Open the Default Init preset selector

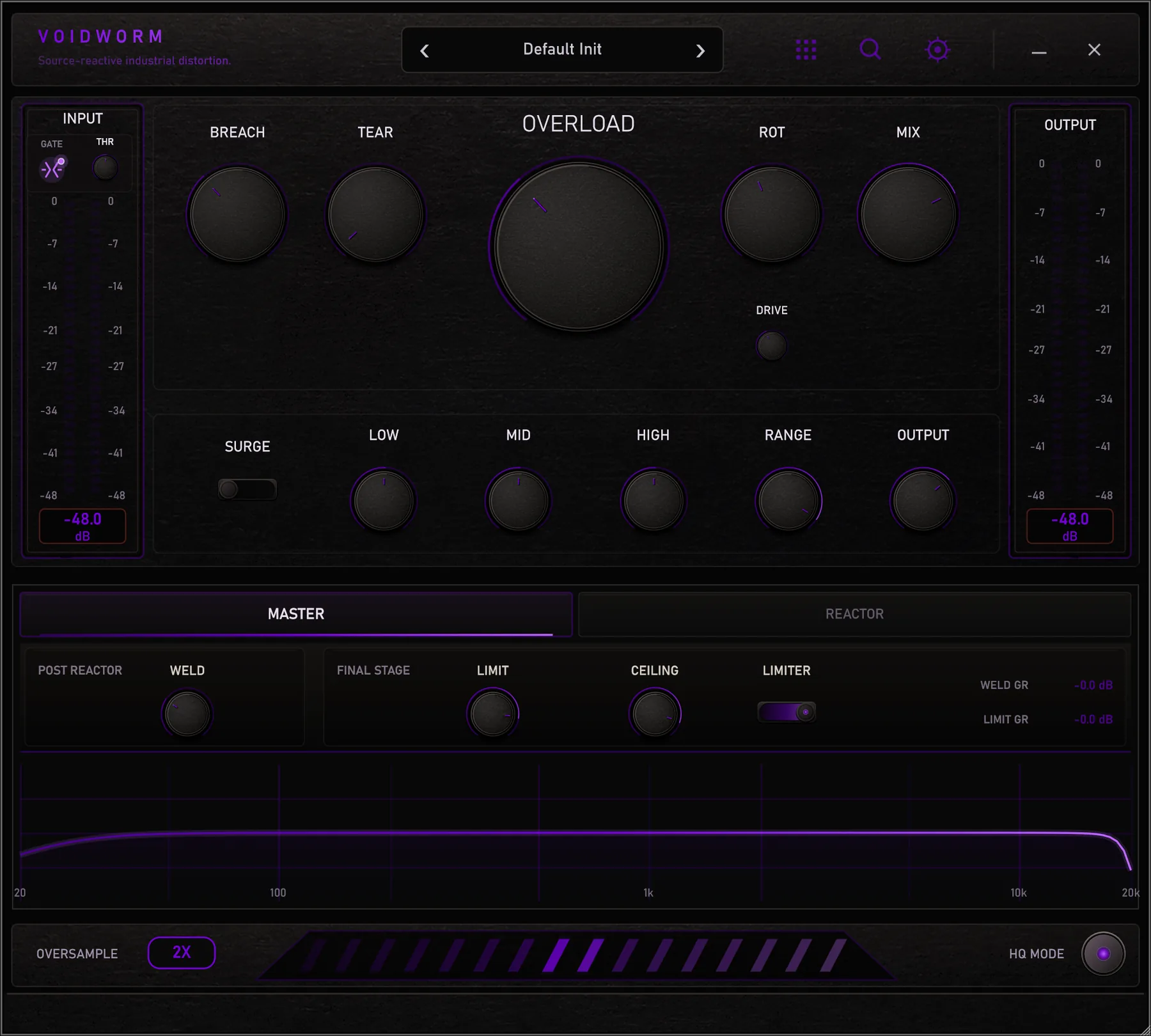click(x=562, y=49)
